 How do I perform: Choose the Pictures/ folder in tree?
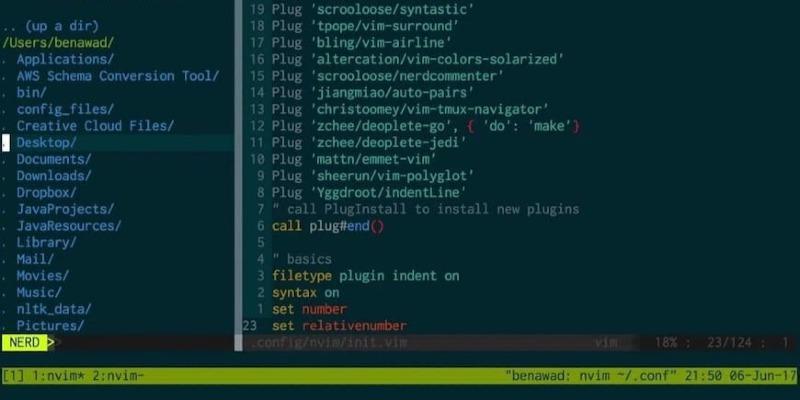(50, 326)
